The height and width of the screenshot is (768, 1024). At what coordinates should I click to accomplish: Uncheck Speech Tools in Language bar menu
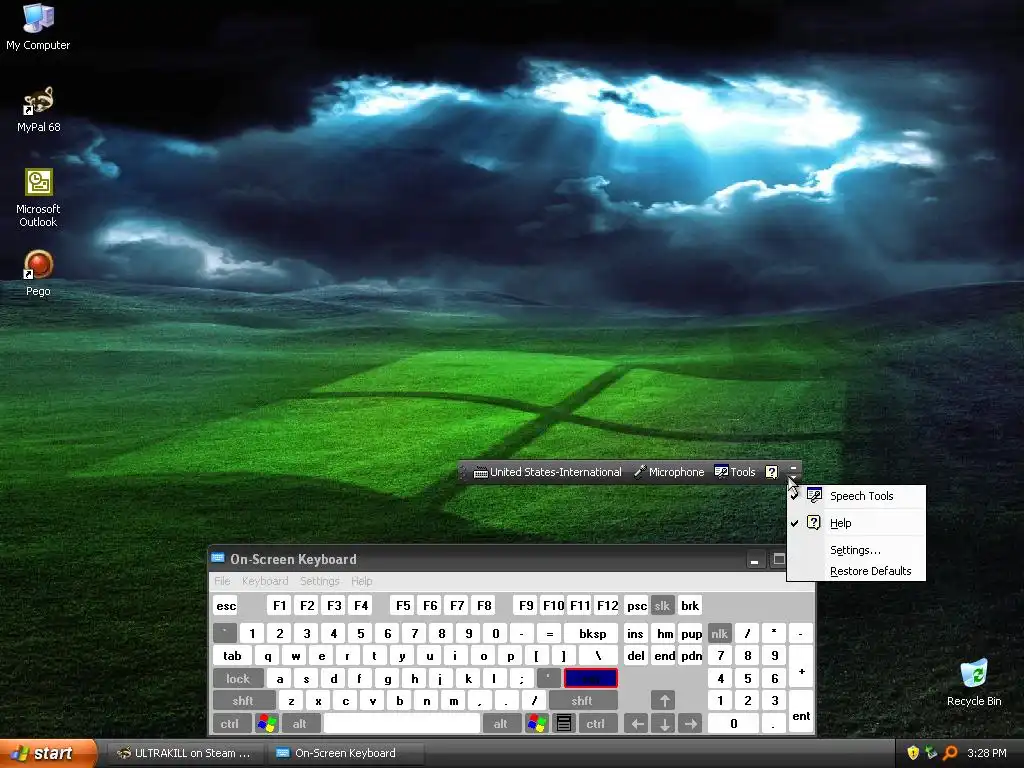pyautogui.click(x=856, y=496)
